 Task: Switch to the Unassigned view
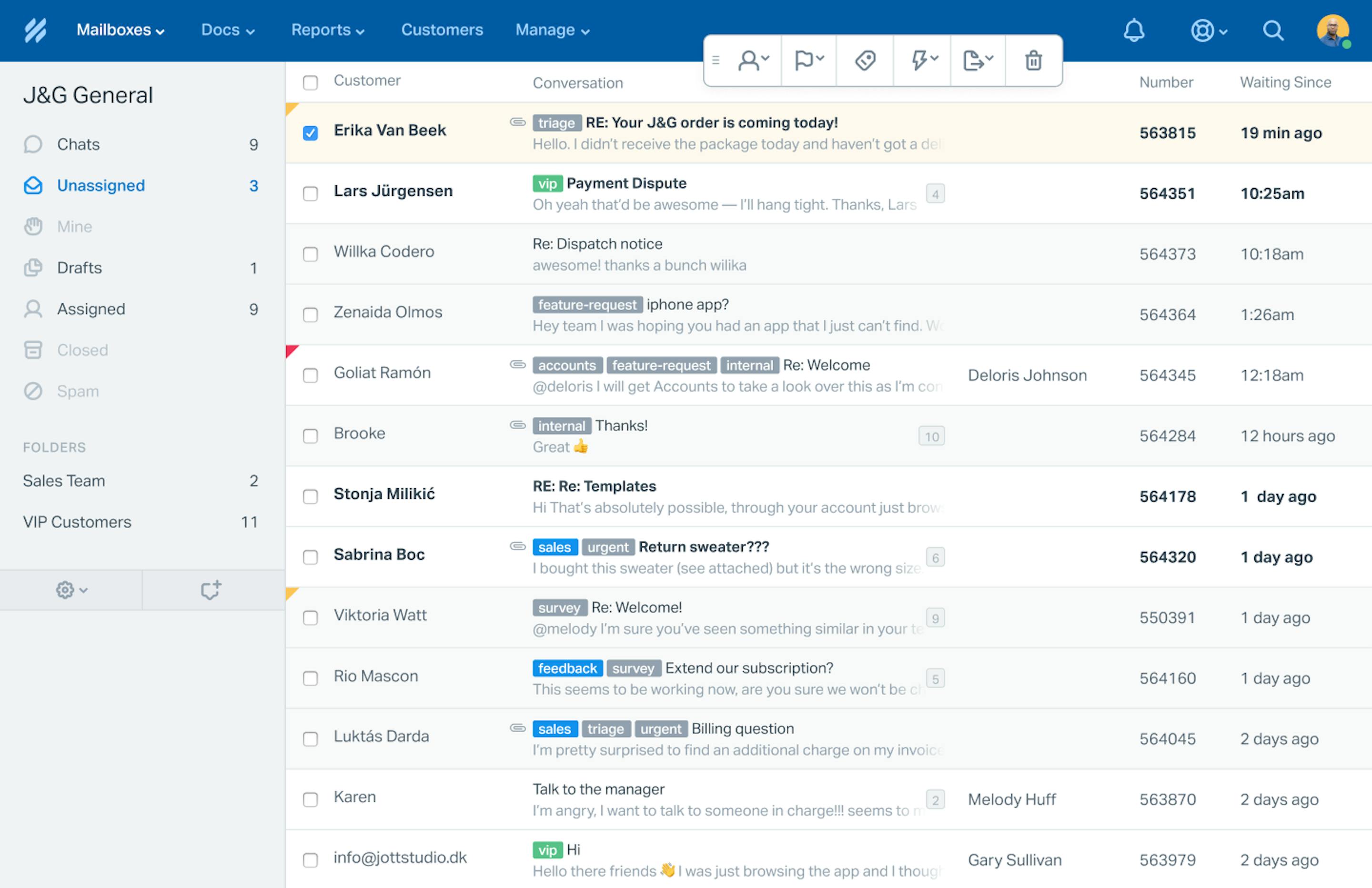coord(101,185)
